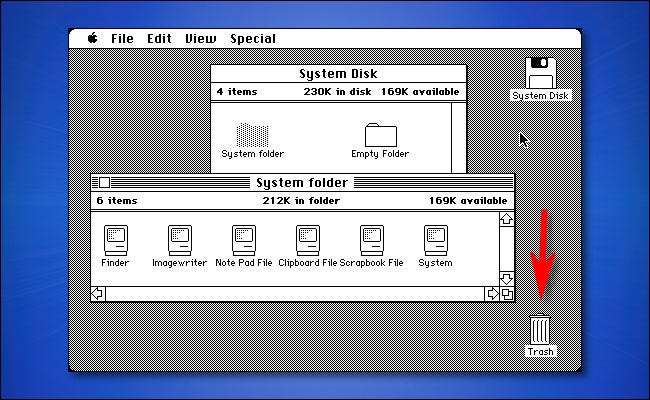Open the File menu
The height and width of the screenshot is (400, 650).
click(122, 39)
